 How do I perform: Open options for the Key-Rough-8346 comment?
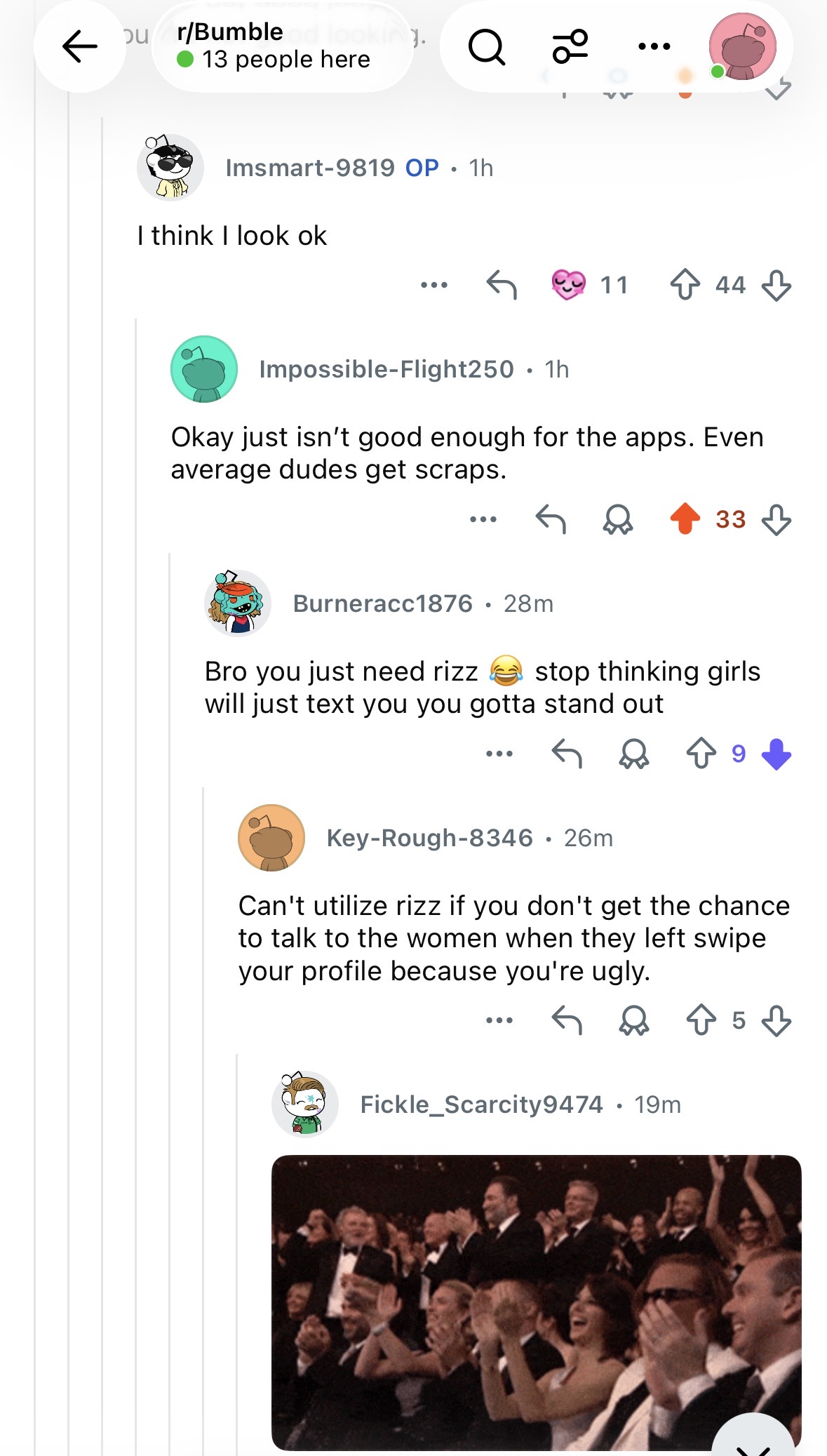(499, 1020)
